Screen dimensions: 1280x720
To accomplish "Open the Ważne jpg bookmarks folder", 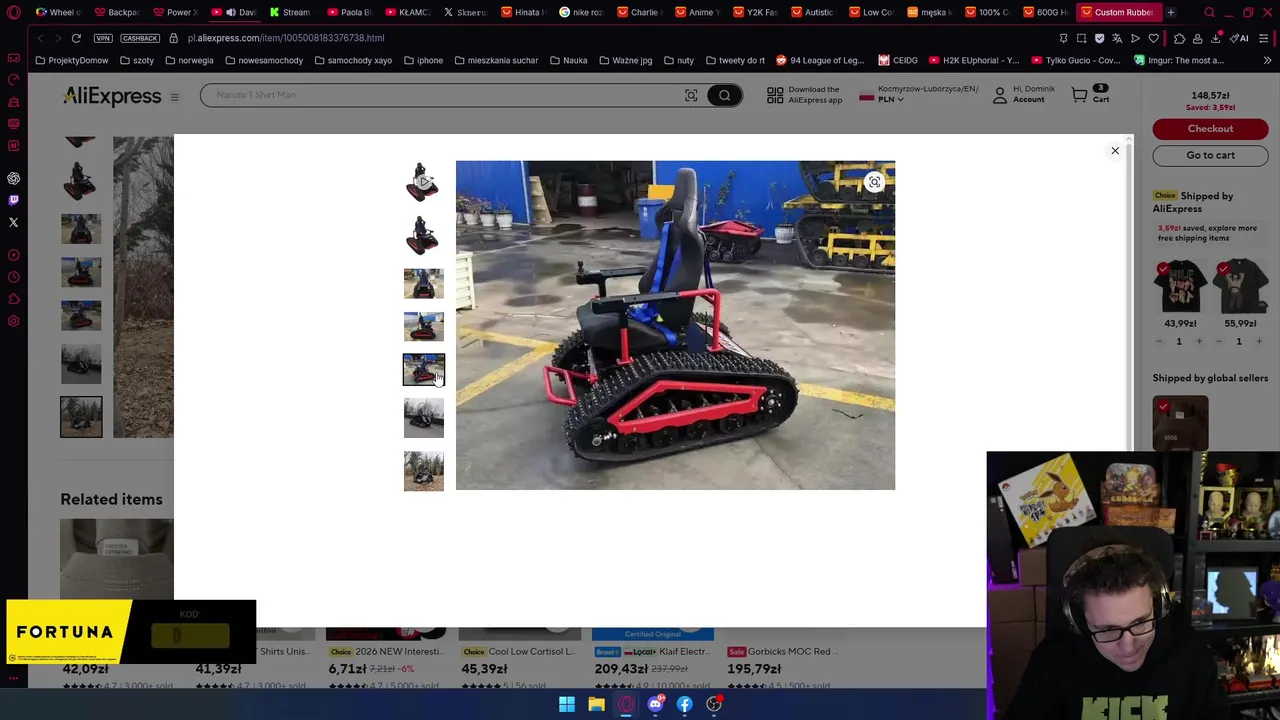I will 625,60.
